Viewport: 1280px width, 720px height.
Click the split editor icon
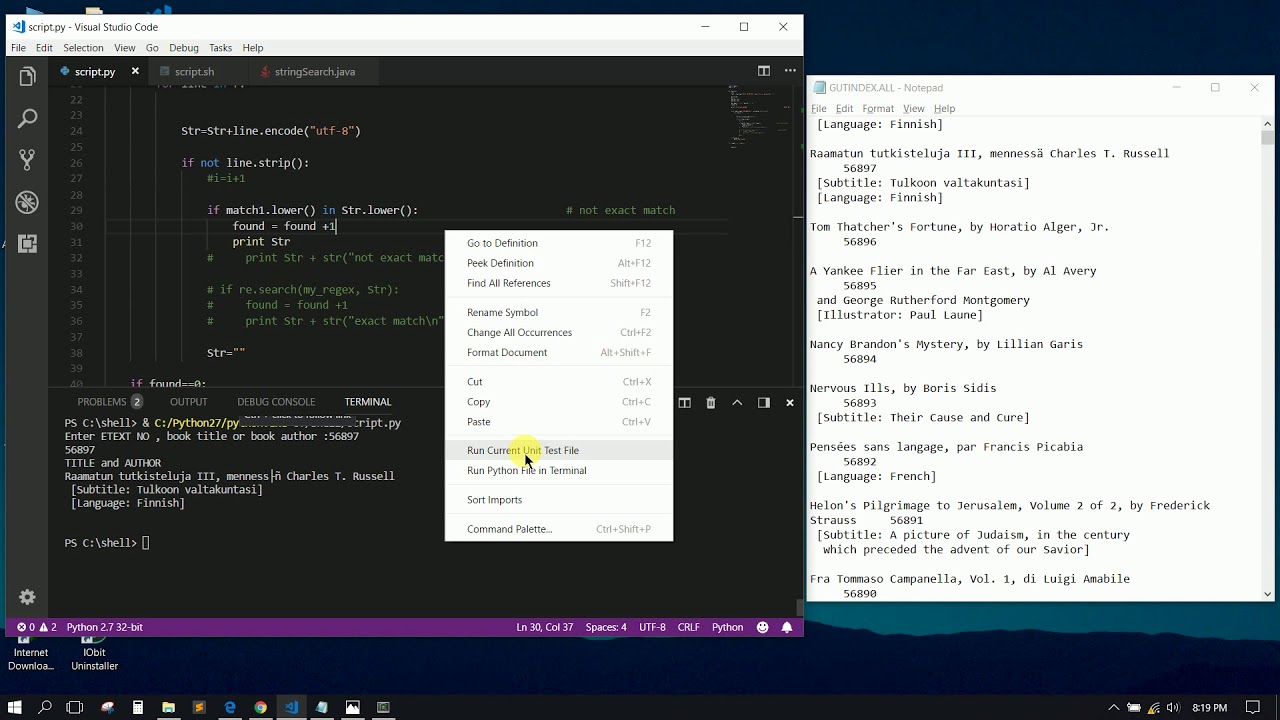[x=763, y=71]
